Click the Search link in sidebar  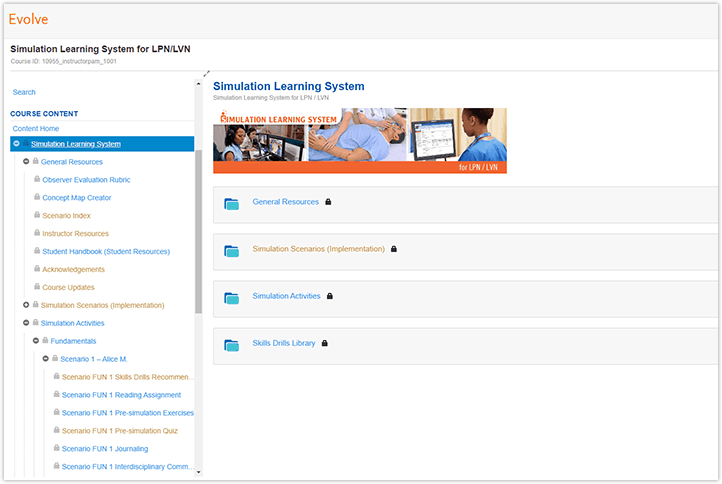[x=24, y=92]
